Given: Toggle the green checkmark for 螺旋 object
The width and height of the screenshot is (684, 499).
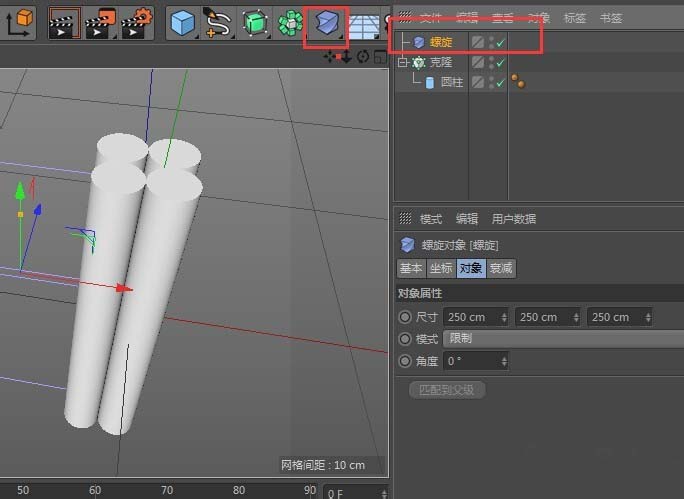Looking at the screenshot, I should click(x=500, y=42).
